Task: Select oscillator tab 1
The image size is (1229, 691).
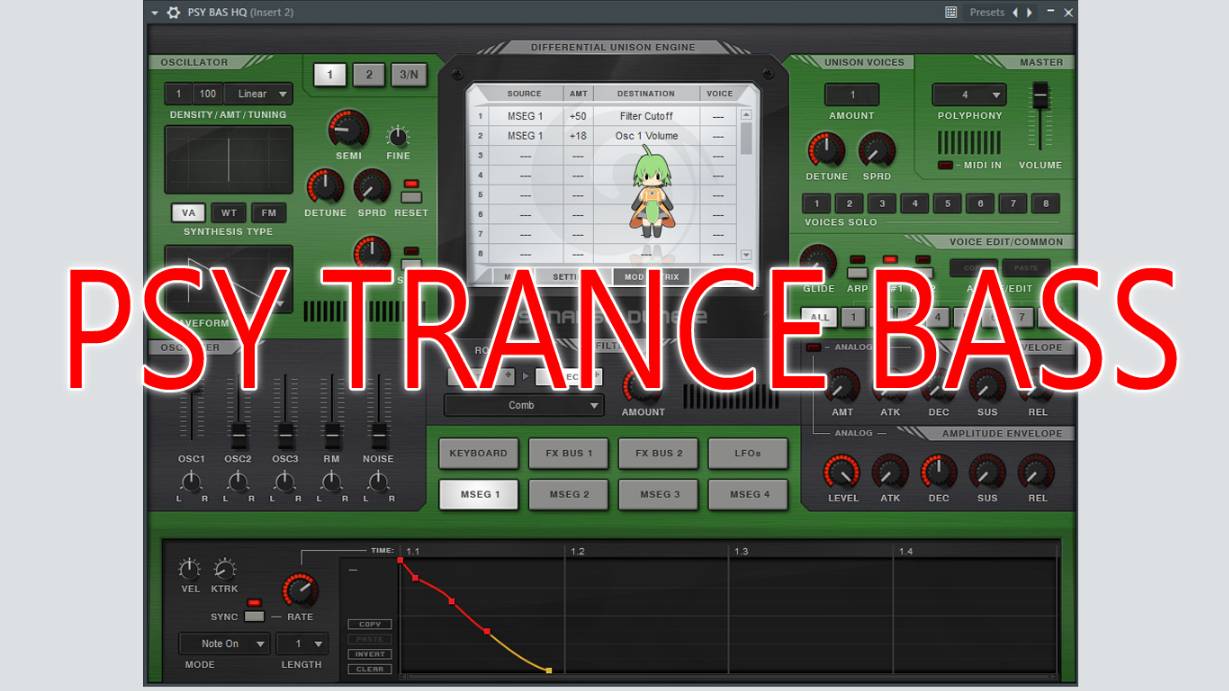Action: click(x=330, y=74)
